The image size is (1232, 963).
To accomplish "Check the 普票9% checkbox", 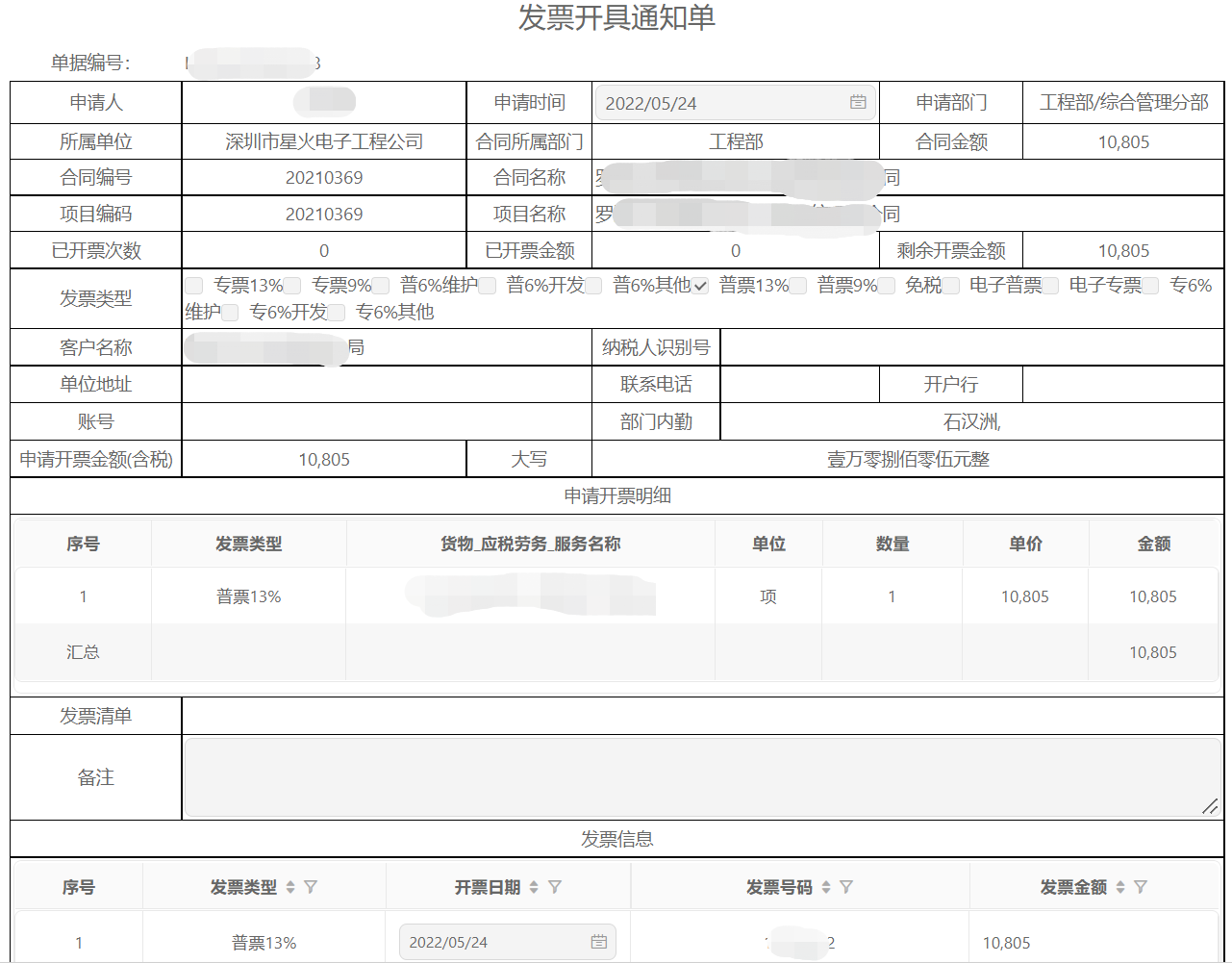I will [798, 286].
